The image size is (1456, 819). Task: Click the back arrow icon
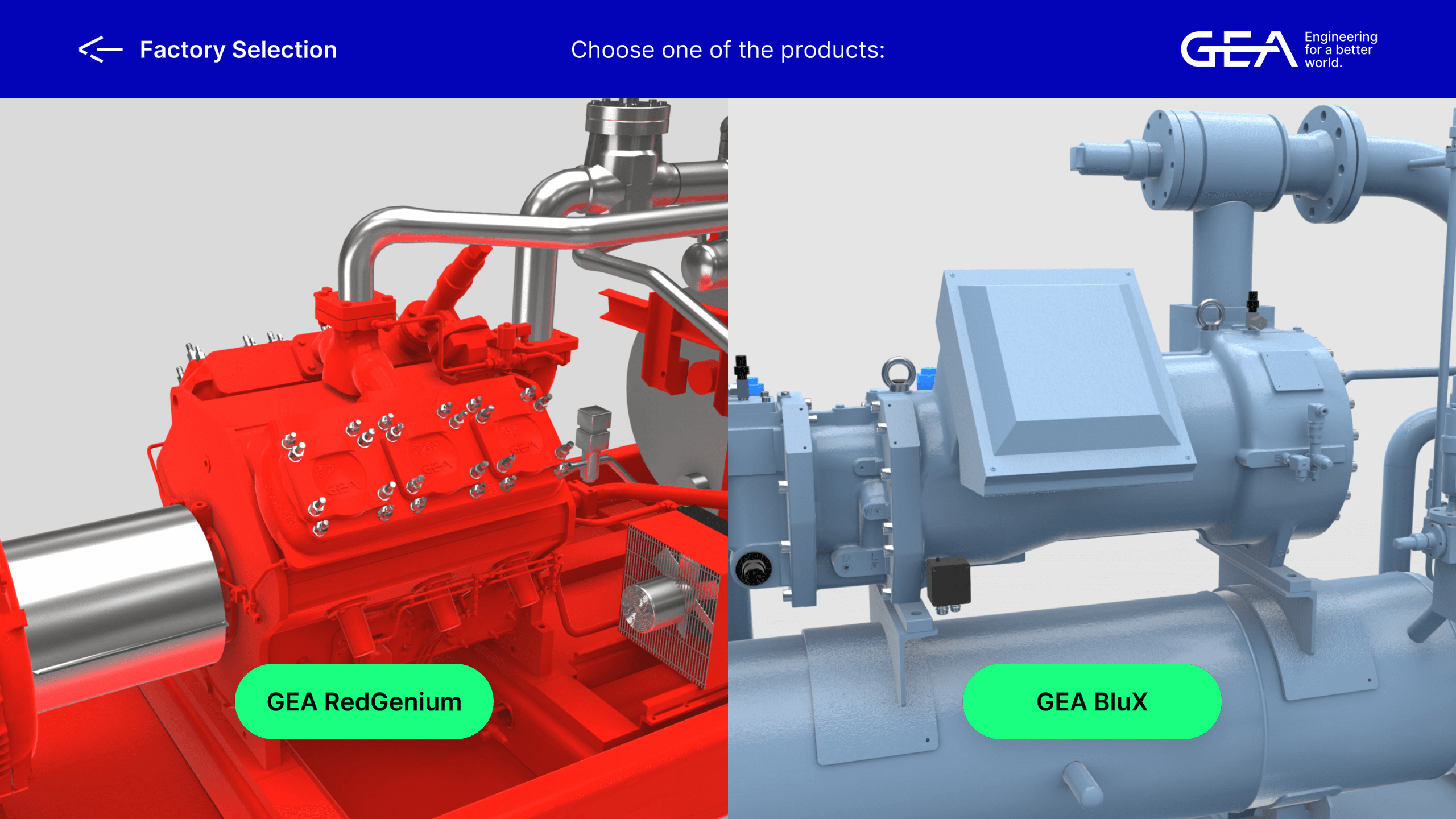(x=100, y=49)
